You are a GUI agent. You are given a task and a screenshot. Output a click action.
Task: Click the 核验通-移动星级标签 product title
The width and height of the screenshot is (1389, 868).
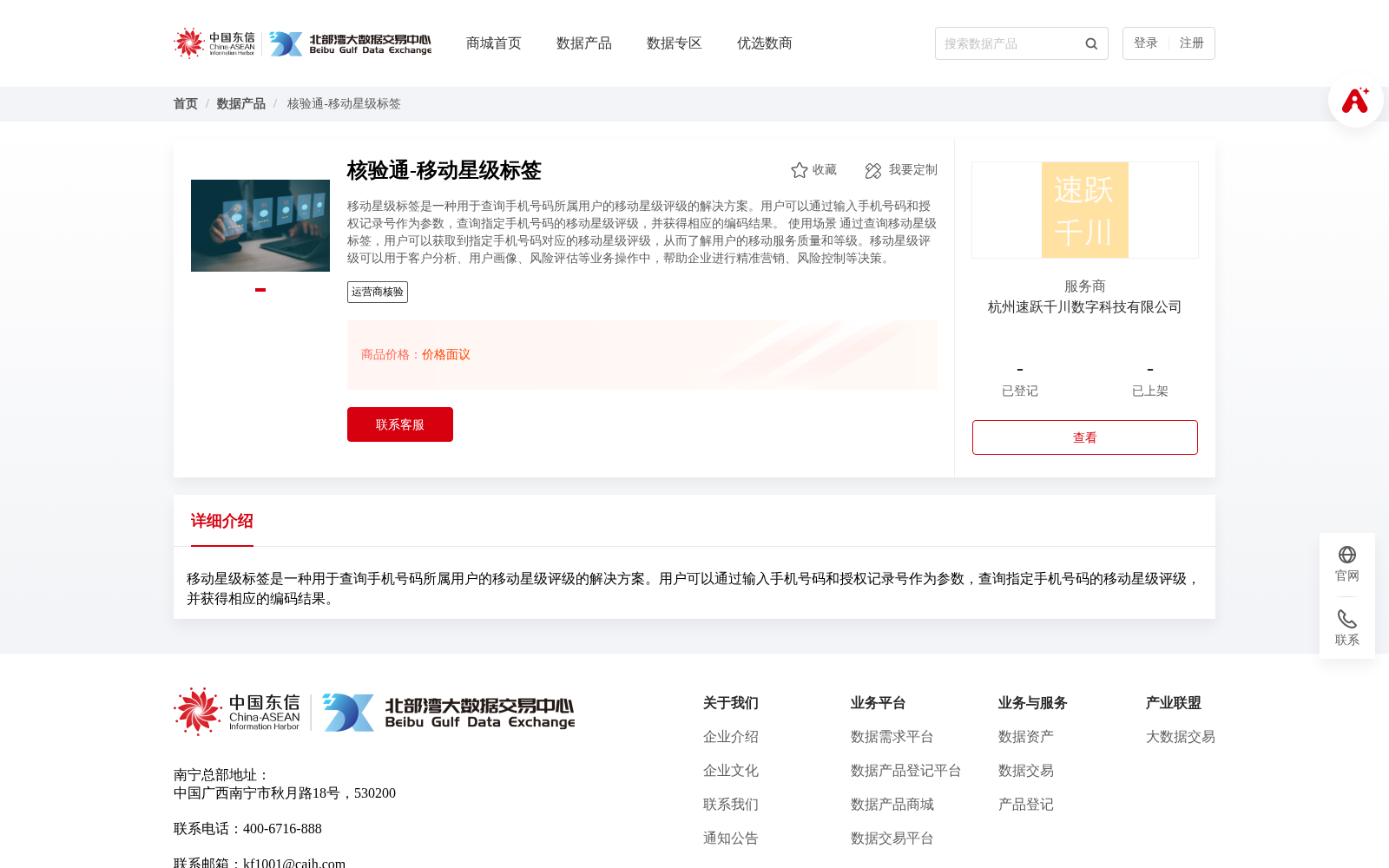[x=444, y=170]
